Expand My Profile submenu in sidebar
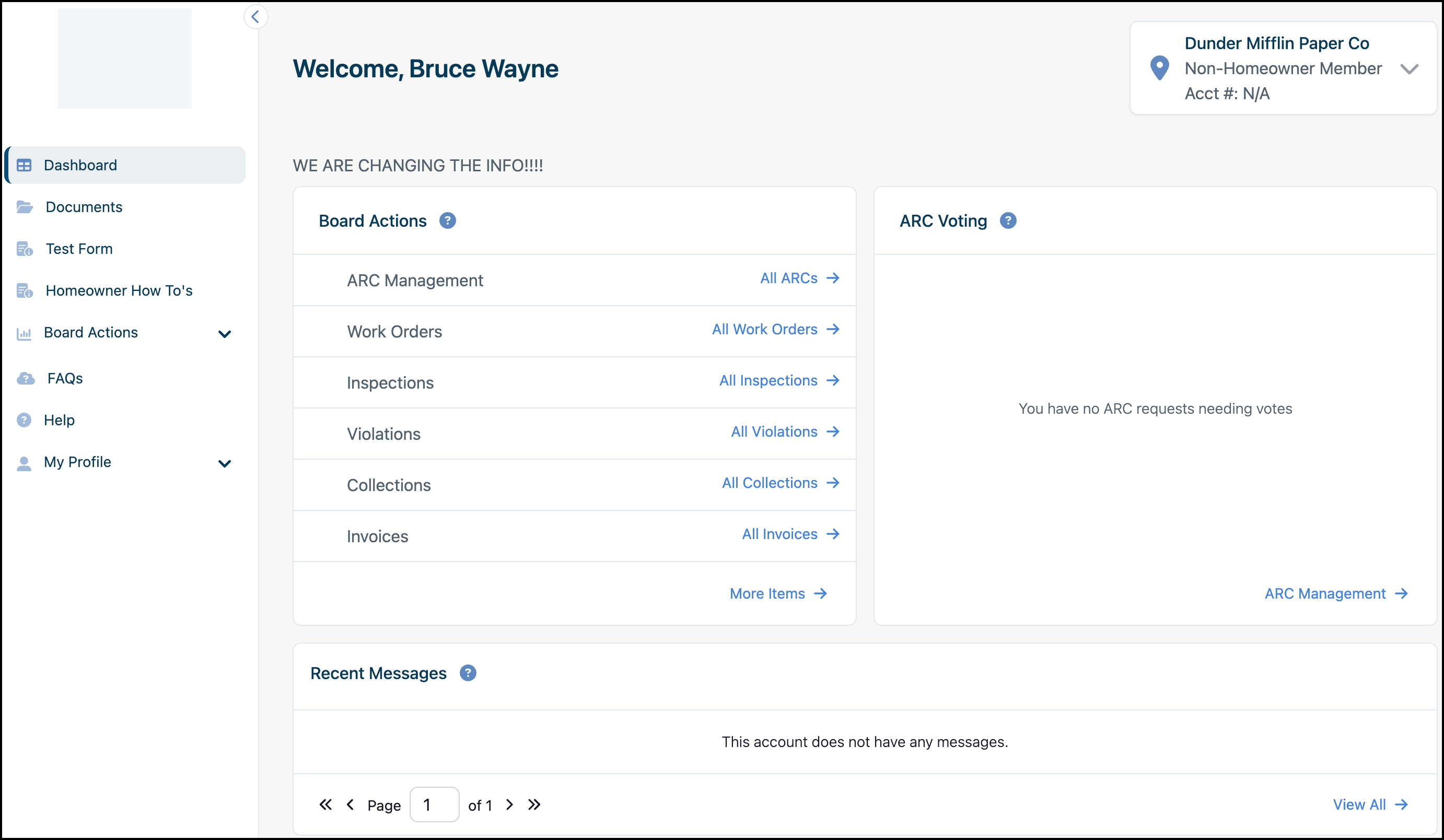The image size is (1444, 840). click(x=225, y=463)
